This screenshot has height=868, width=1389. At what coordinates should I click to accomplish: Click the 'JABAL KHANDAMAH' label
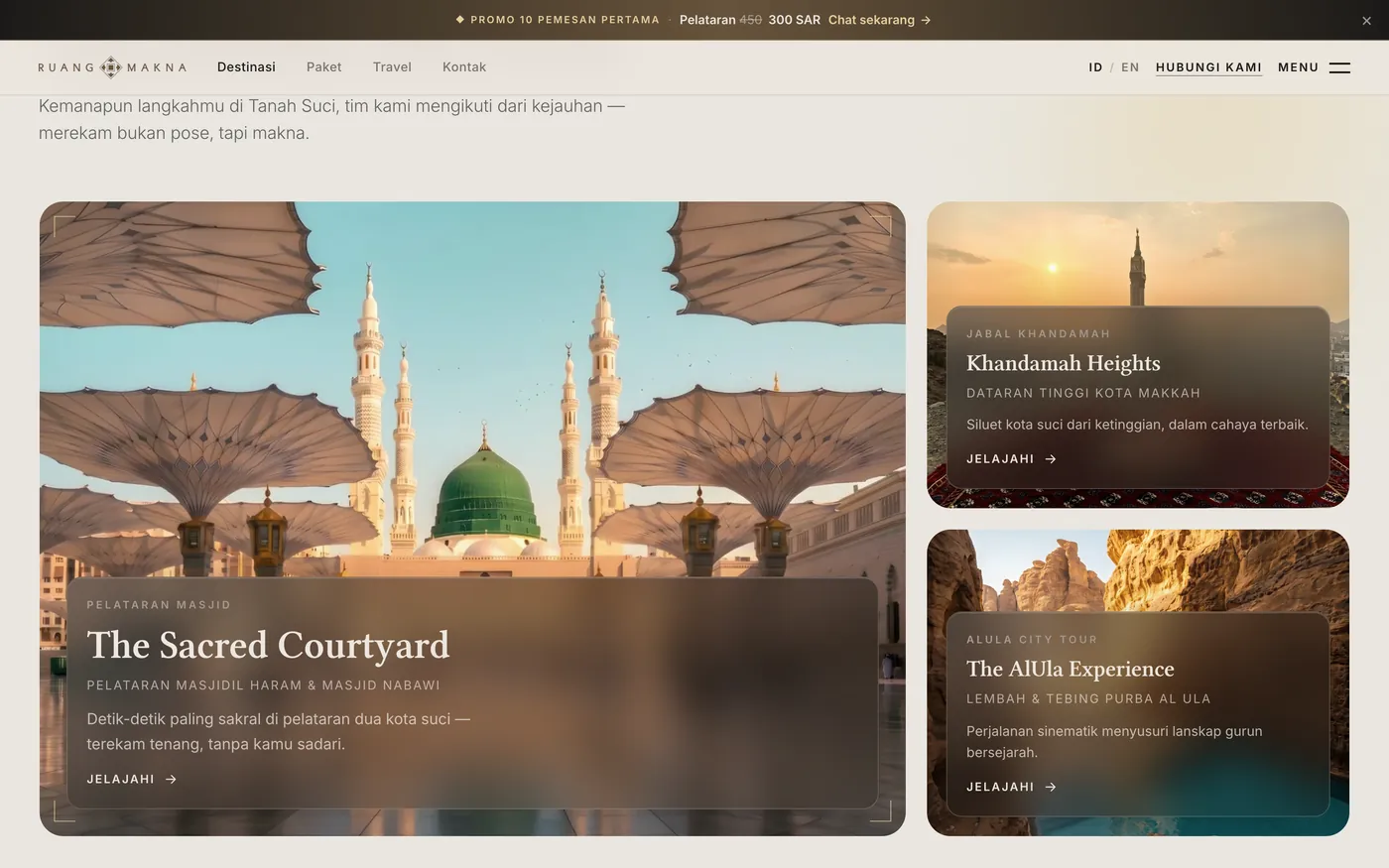click(x=1039, y=334)
